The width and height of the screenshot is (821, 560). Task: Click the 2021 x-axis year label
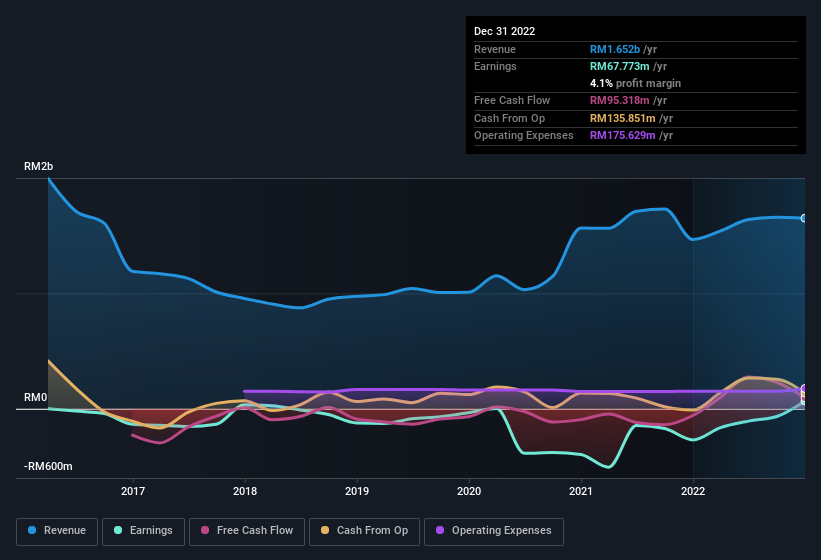click(581, 491)
